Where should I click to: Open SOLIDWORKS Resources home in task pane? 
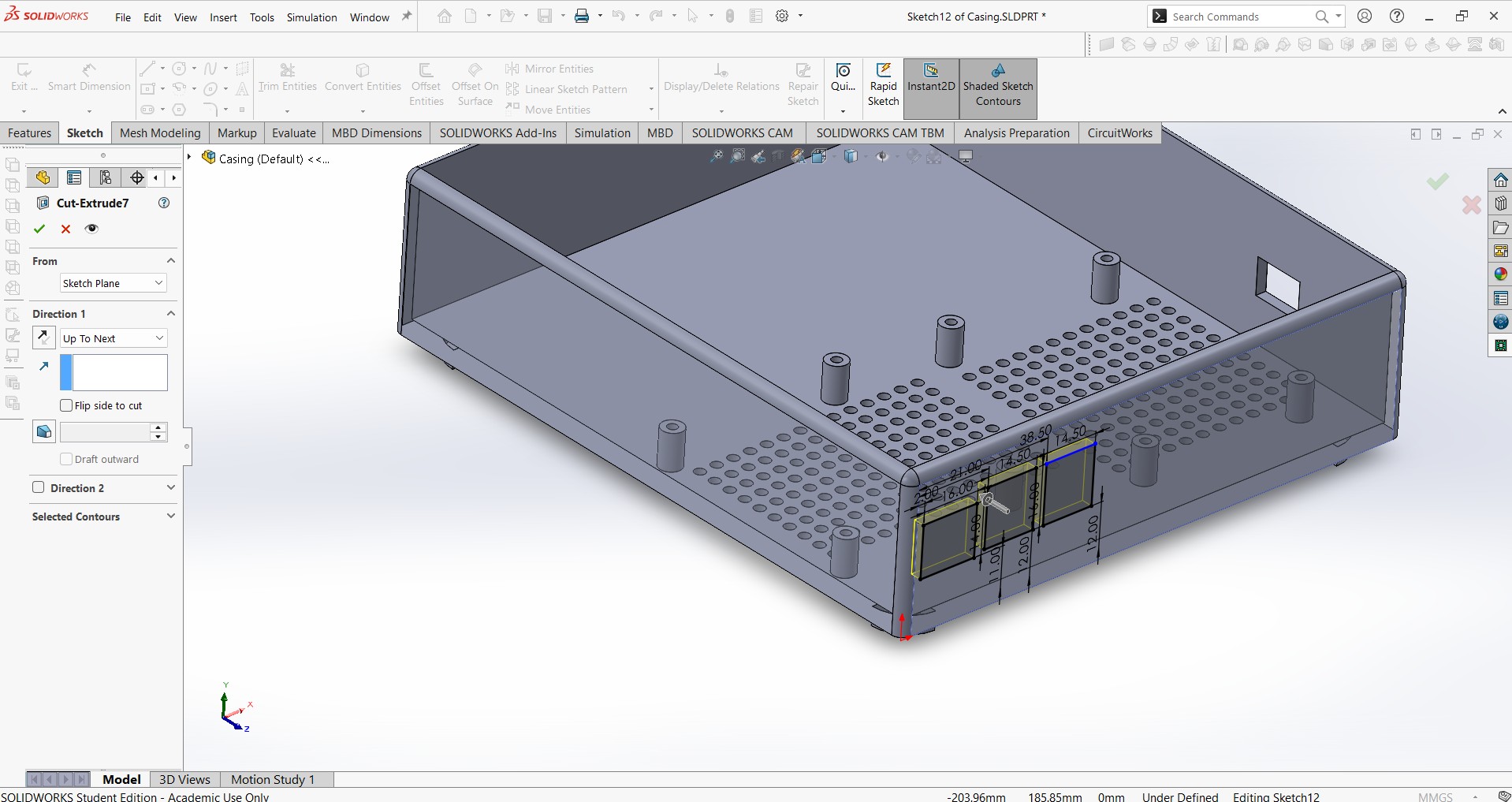click(x=1500, y=180)
